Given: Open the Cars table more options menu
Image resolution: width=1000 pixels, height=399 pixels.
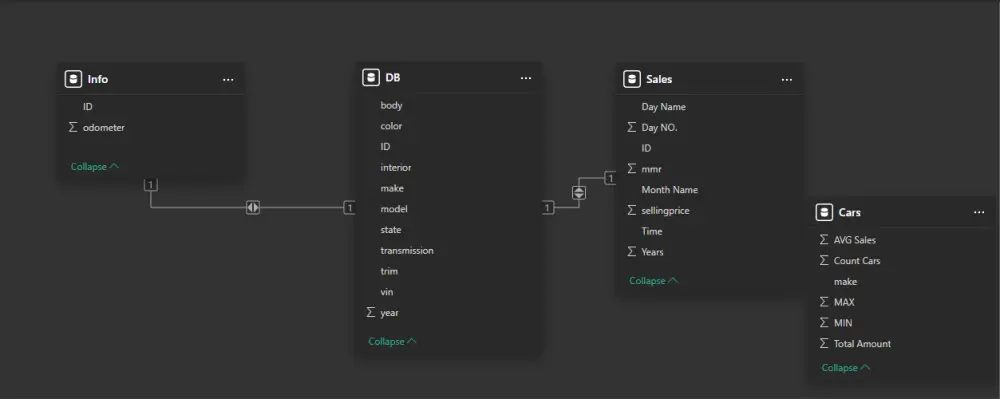Looking at the screenshot, I should pos(980,212).
